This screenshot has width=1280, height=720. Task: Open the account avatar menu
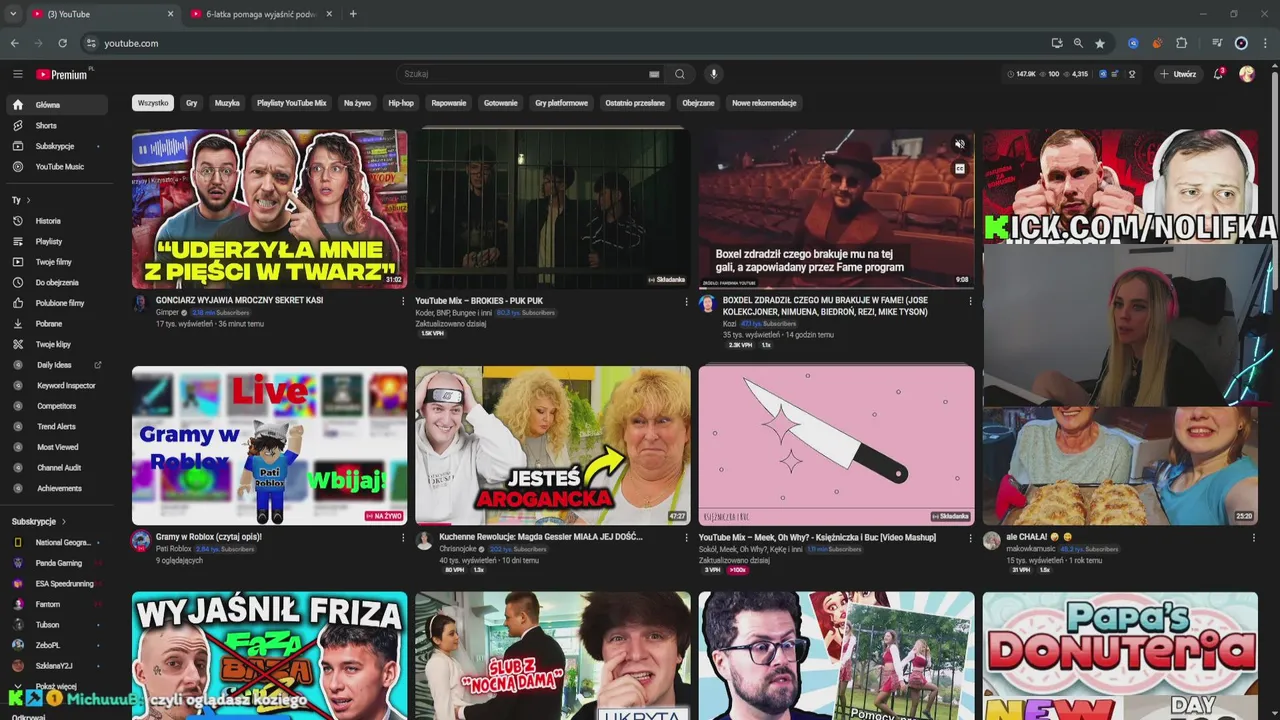pyautogui.click(x=1247, y=74)
